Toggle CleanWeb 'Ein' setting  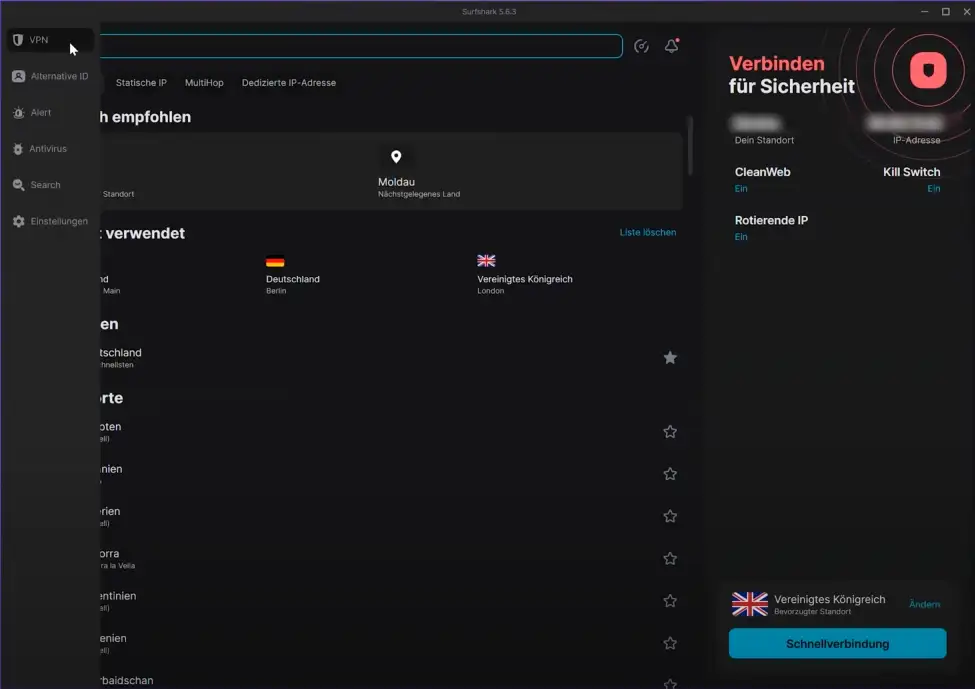(x=741, y=189)
